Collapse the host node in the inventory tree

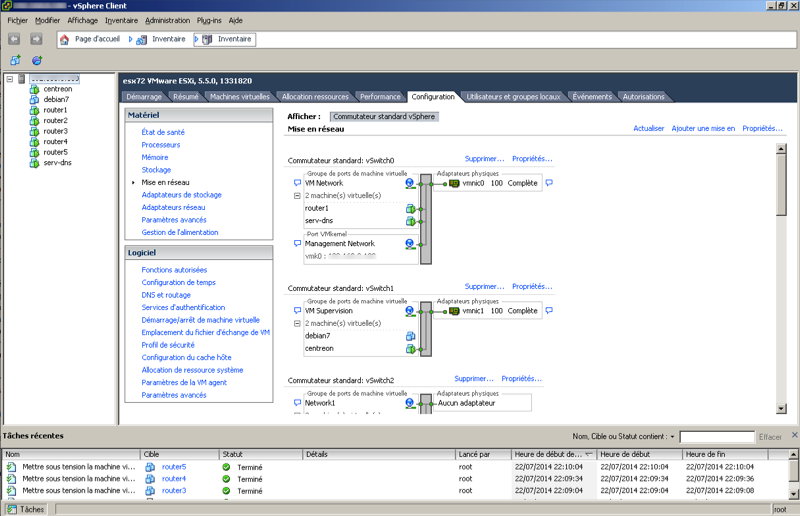tap(10, 79)
